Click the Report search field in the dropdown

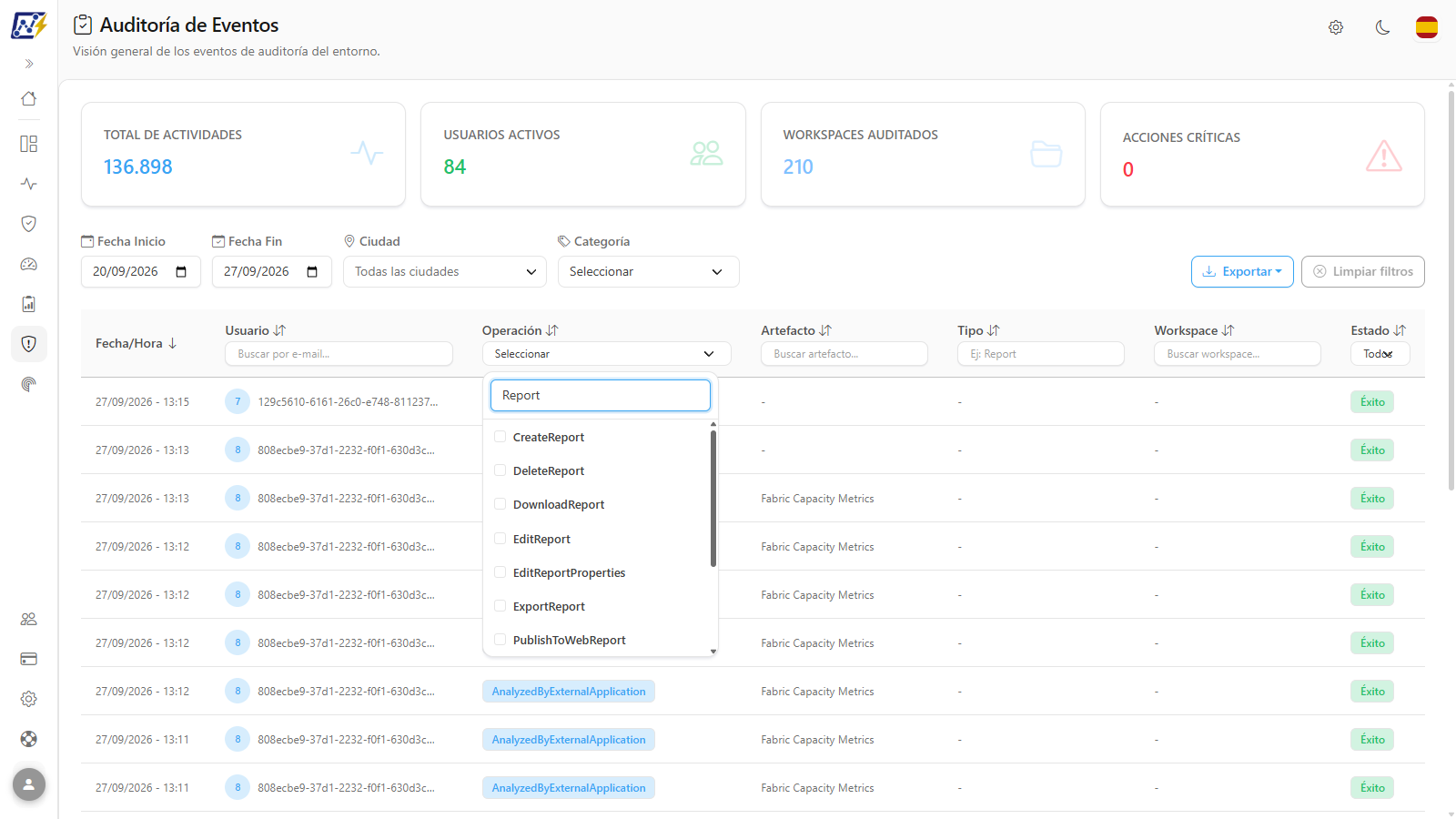pyautogui.click(x=601, y=396)
